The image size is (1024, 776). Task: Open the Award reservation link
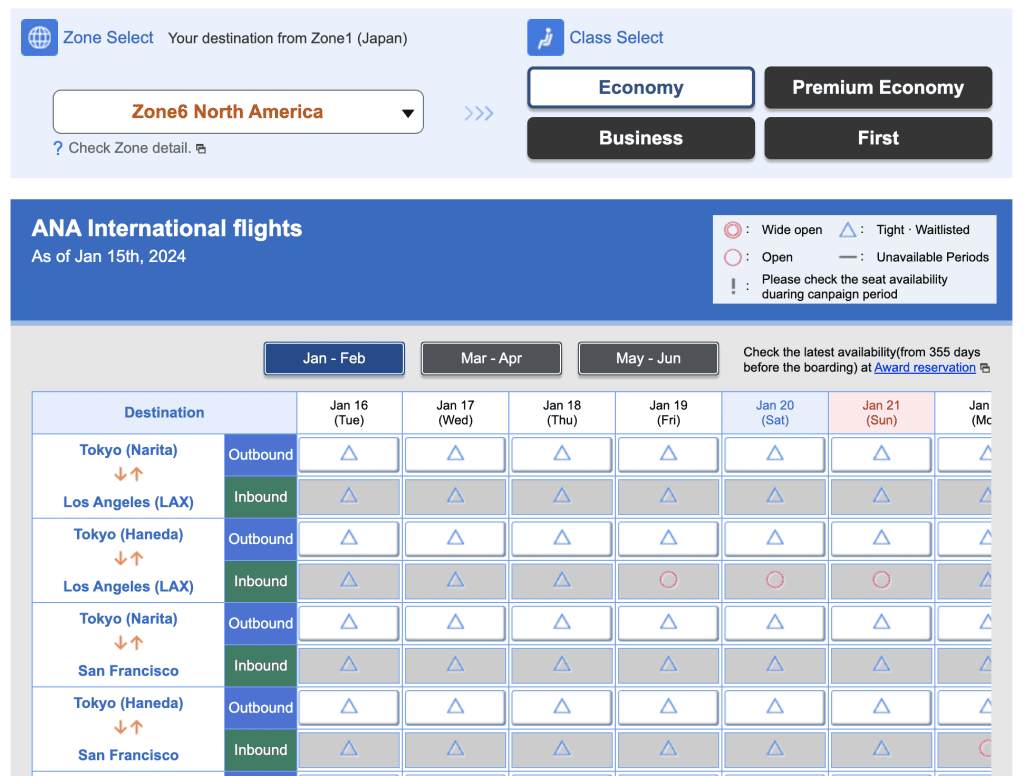tap(925, 367)
